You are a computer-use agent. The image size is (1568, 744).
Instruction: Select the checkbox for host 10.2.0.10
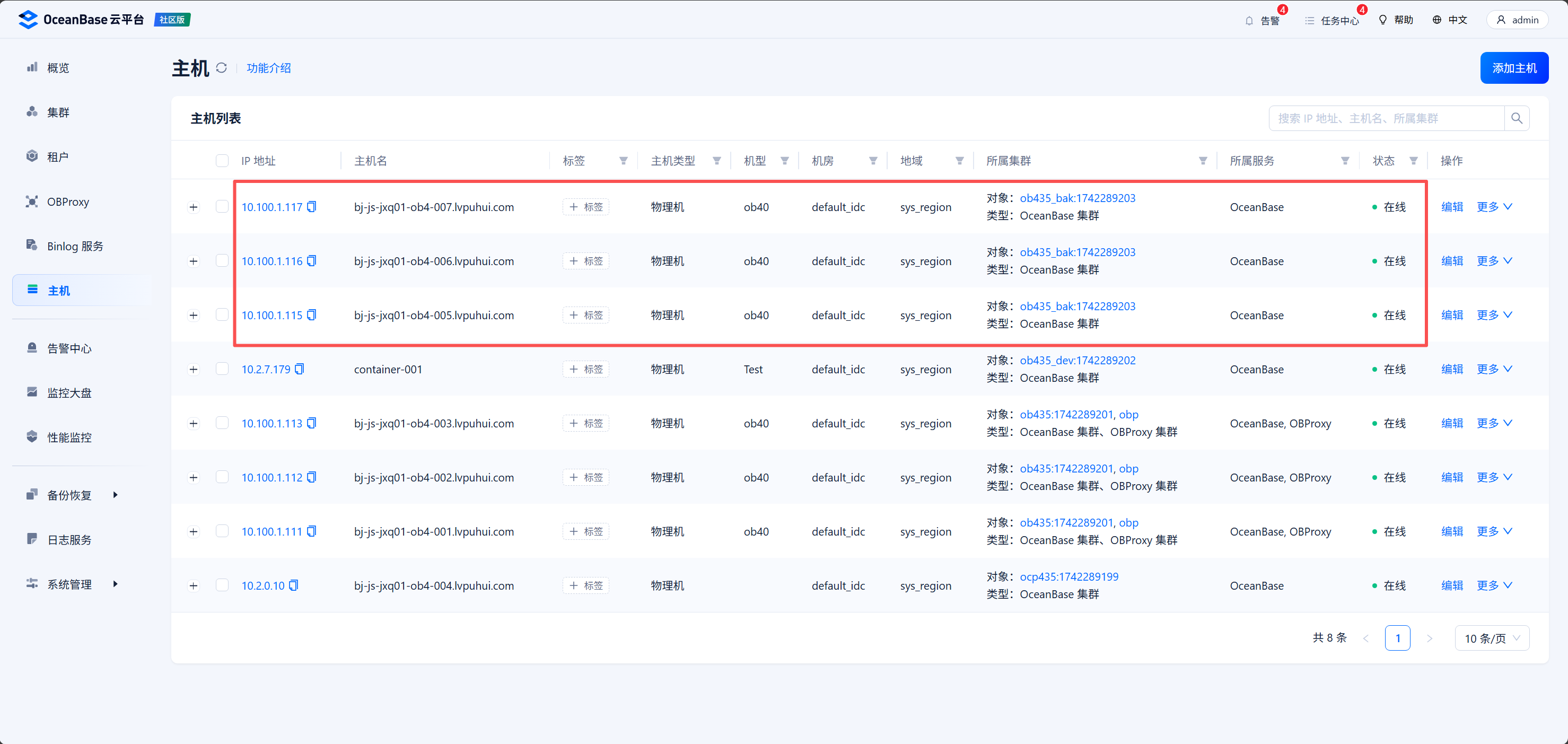222,585
